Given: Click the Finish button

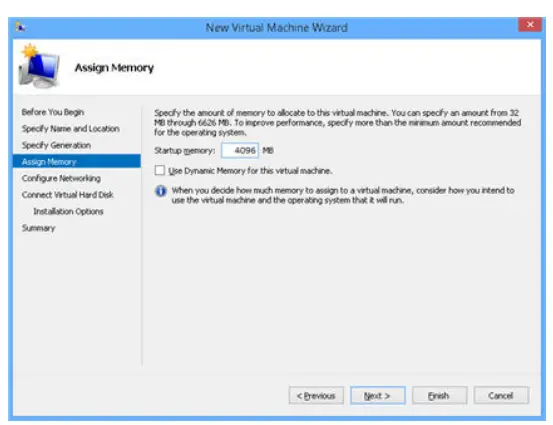Looking at the screenshot, I should (439, 396).
